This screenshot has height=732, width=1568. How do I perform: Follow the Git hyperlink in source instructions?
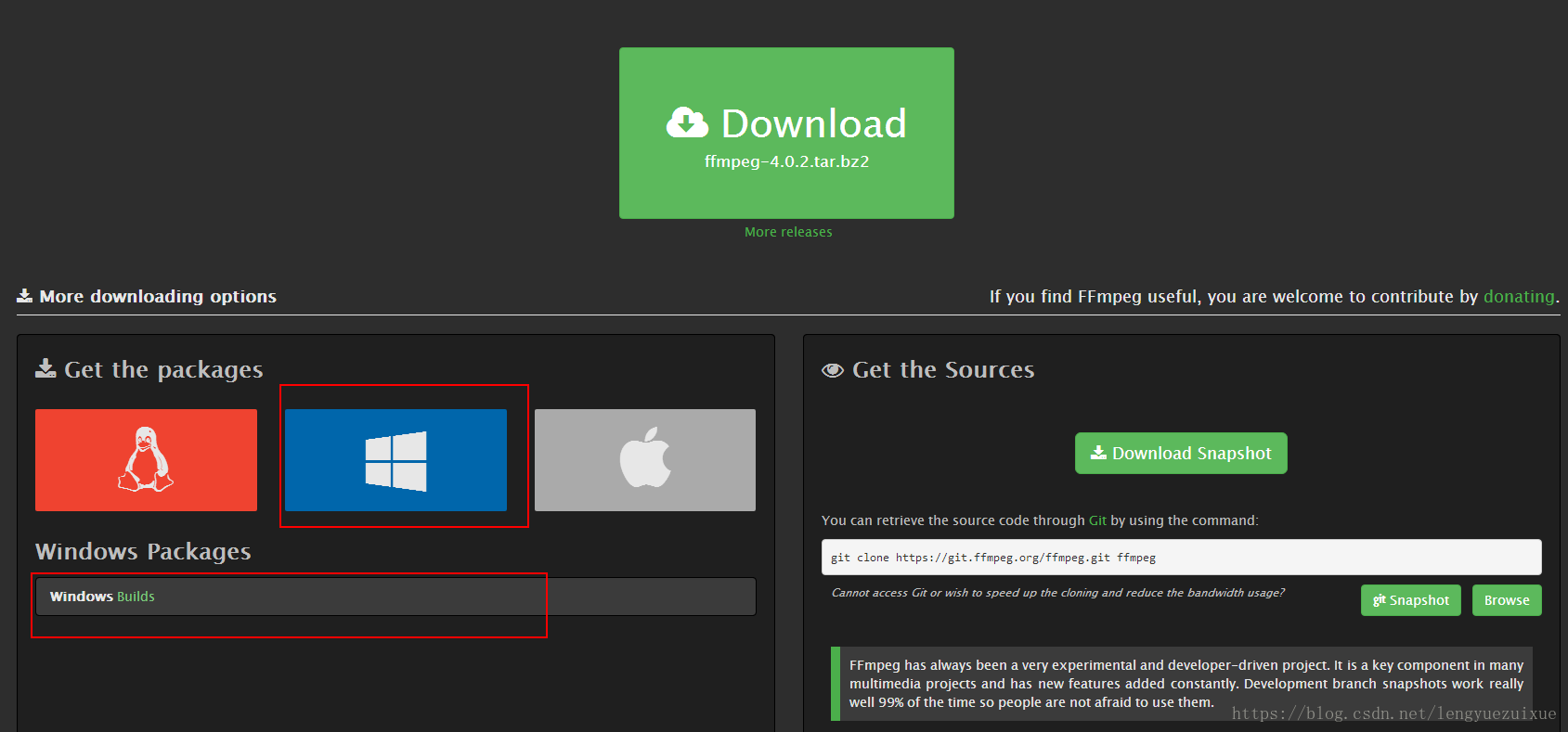pos(1097,520)
